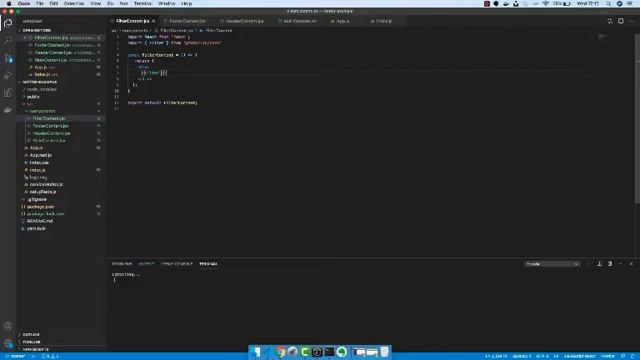Open the Search view in activity bar
Image resolution: width=640 pixels, height=360 pixels.
coord(8,40)
